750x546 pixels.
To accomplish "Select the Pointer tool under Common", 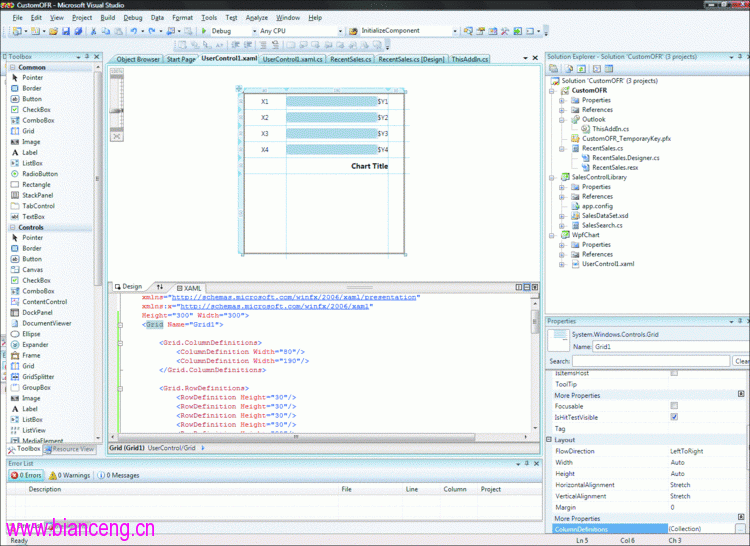I will click(32, 77).
